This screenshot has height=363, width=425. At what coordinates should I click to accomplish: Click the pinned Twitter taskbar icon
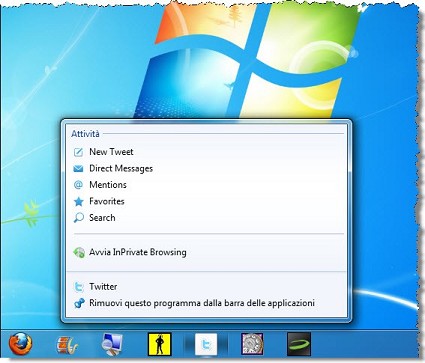pos(206,344)
